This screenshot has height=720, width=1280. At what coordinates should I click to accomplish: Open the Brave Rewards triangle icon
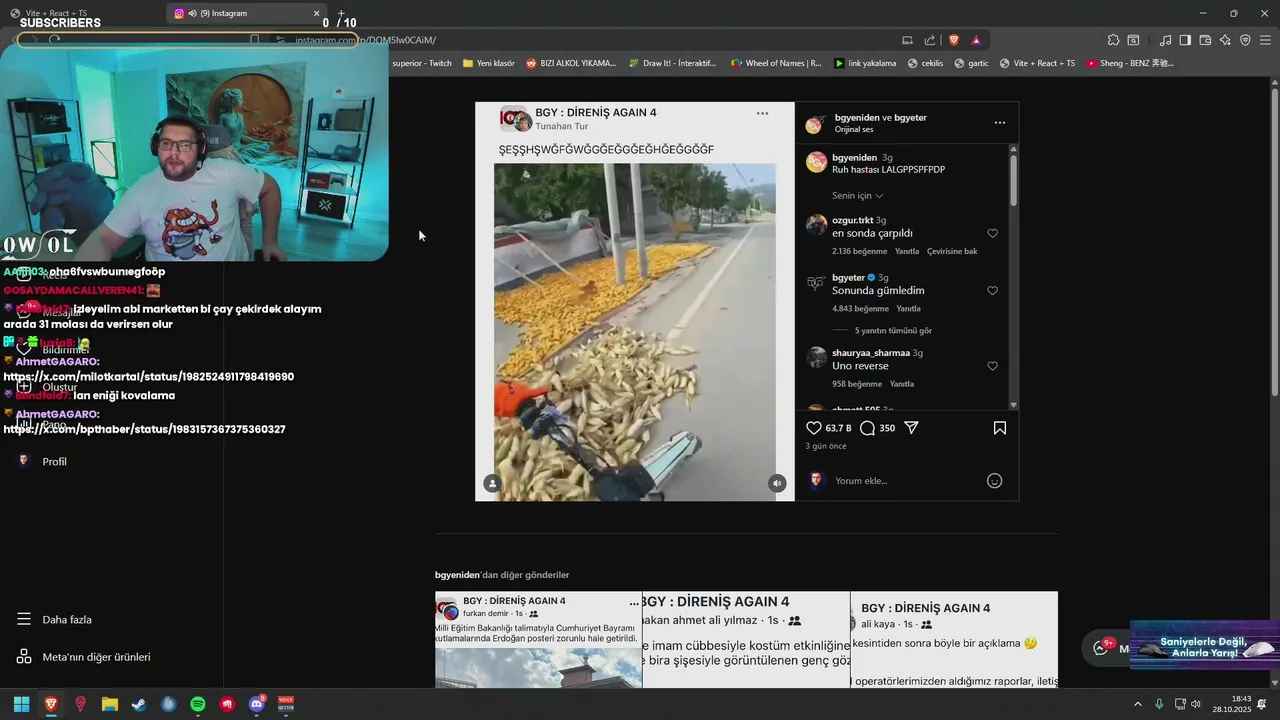tap(976, 40)
